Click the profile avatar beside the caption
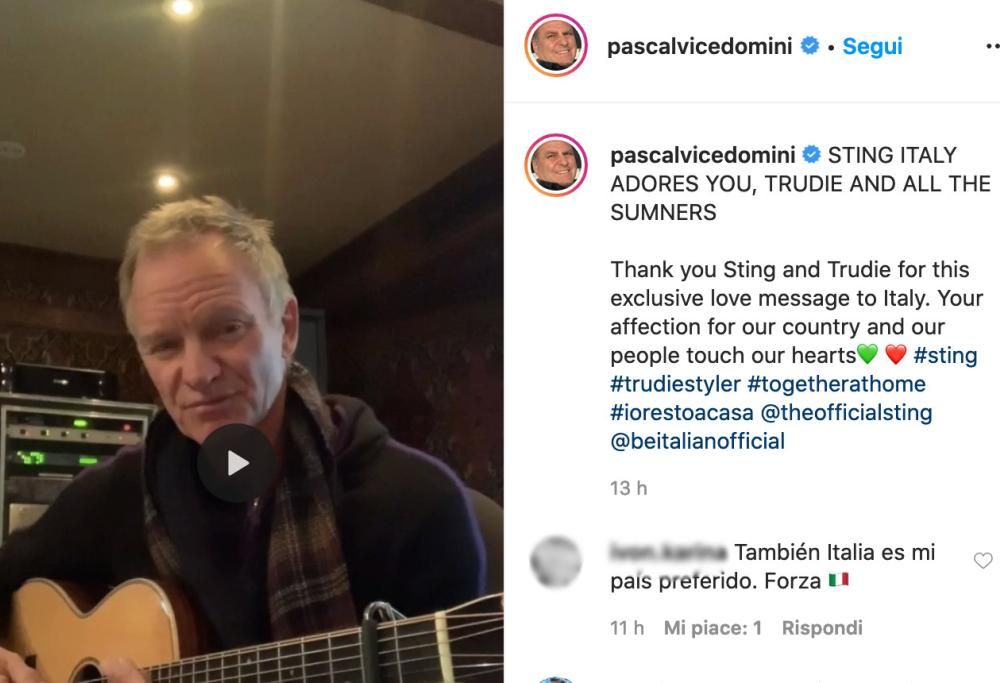 (556, 165)
